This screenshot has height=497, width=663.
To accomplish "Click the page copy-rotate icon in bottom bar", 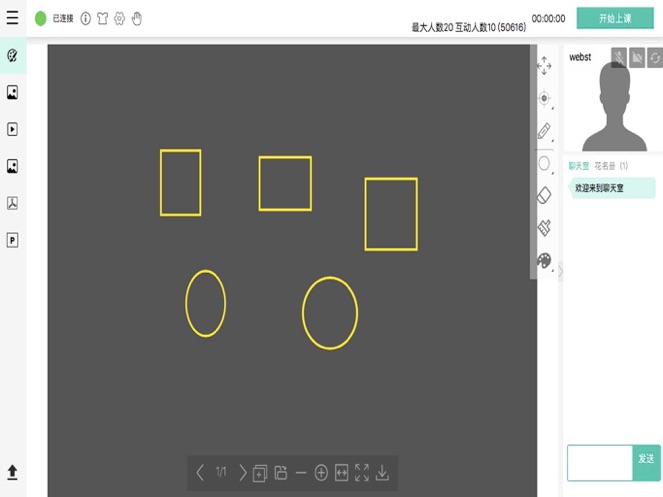I will coord(280,472).
